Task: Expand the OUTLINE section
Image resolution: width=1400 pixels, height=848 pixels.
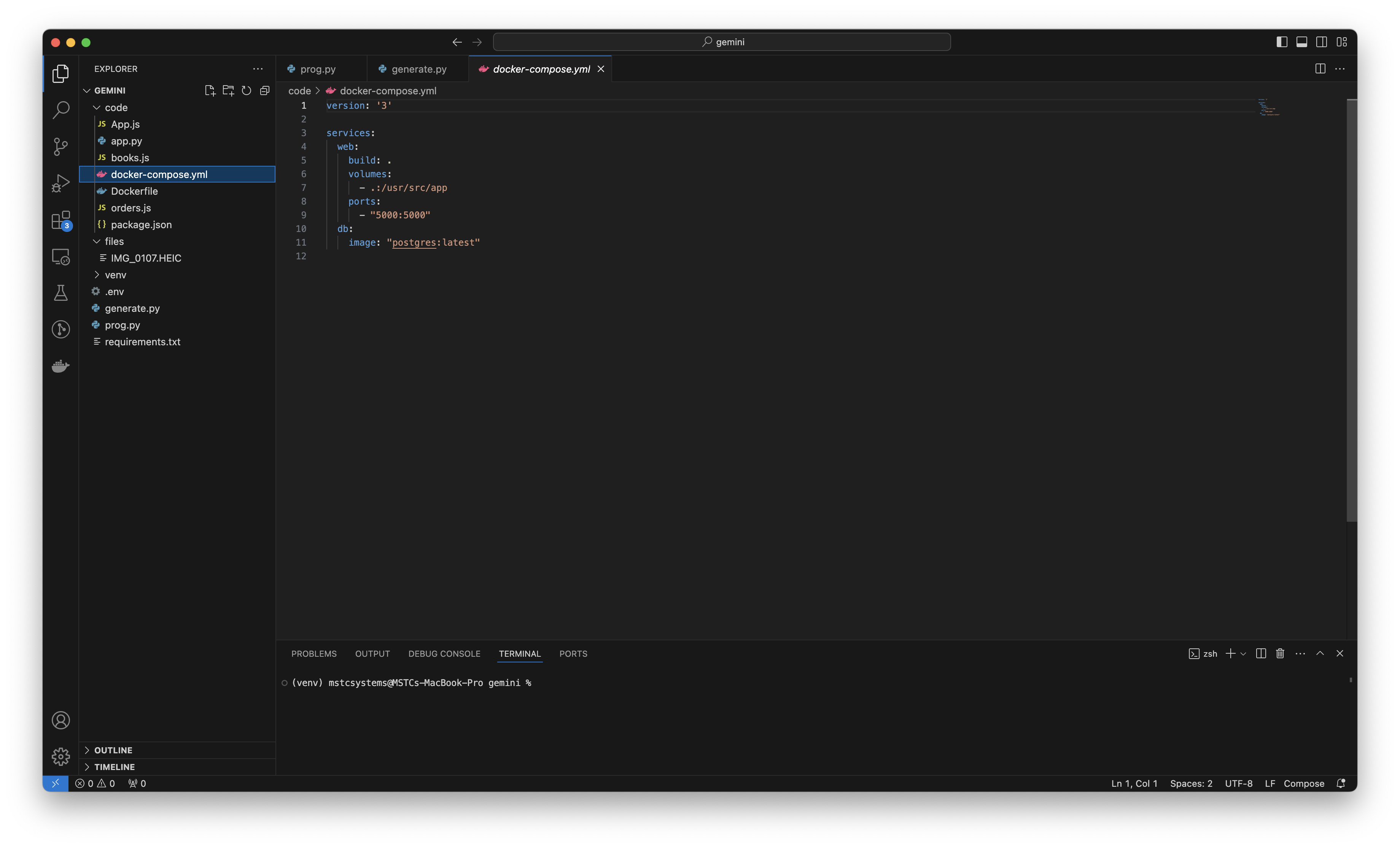Action: point(113,750)
